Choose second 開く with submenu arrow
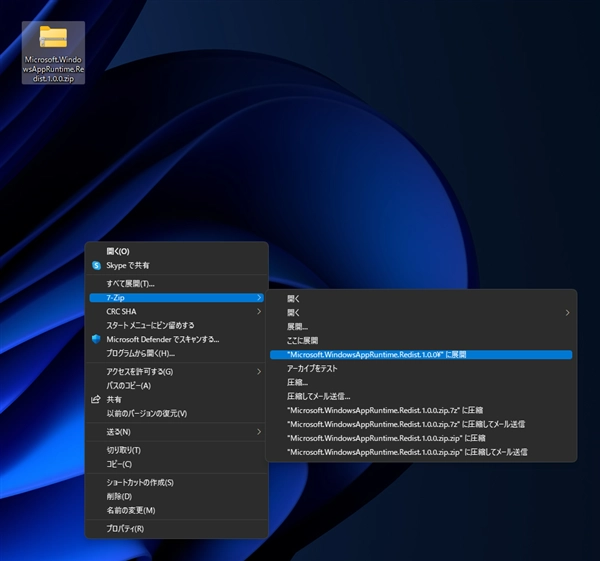600x561 pixels. [x=421, y=313]
